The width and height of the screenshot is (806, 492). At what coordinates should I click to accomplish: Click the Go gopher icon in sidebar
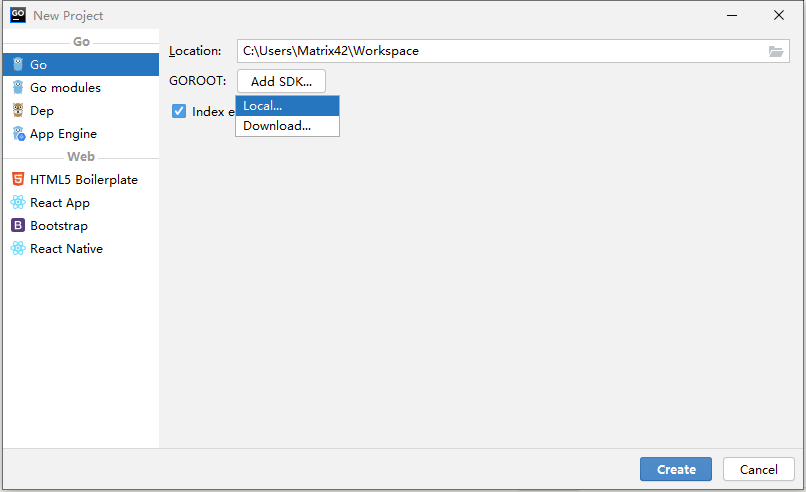coord(18,64)
